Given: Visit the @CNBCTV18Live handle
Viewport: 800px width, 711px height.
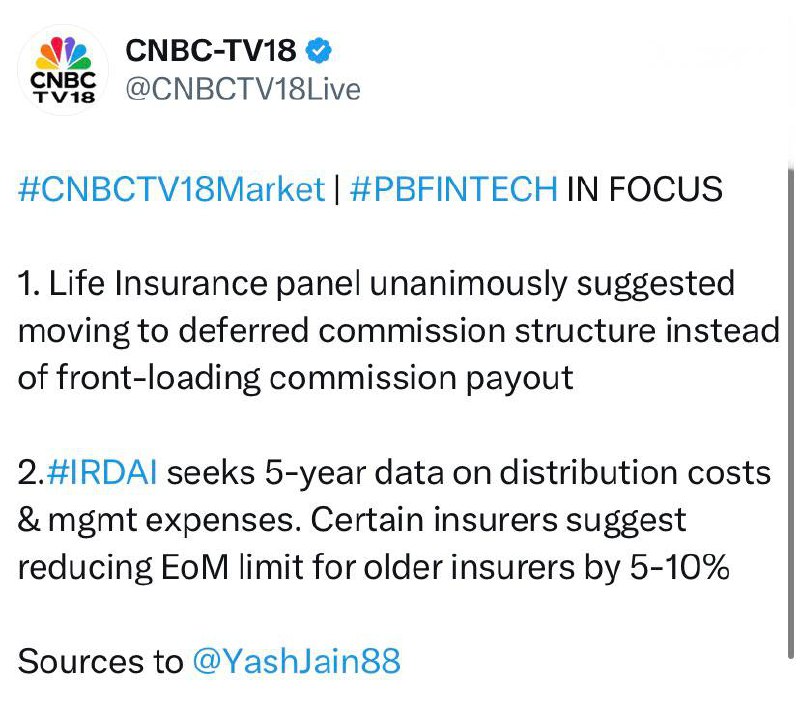Looking at the screenshot, I should click(240, 89).
